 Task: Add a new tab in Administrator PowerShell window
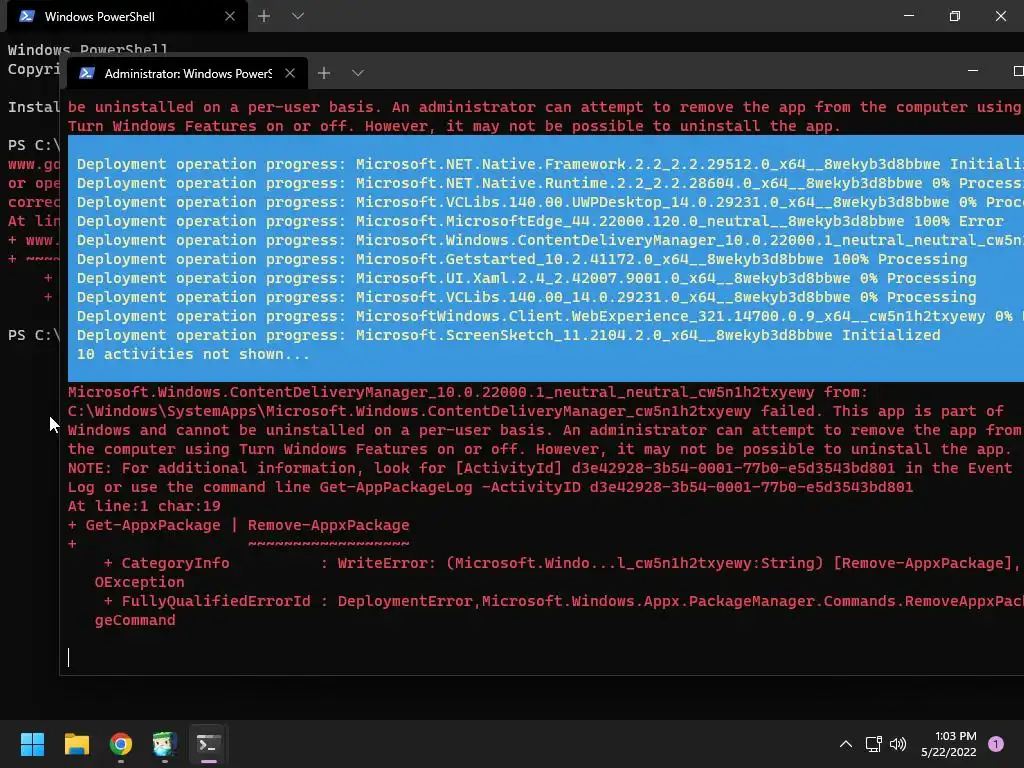coord(324,73)
